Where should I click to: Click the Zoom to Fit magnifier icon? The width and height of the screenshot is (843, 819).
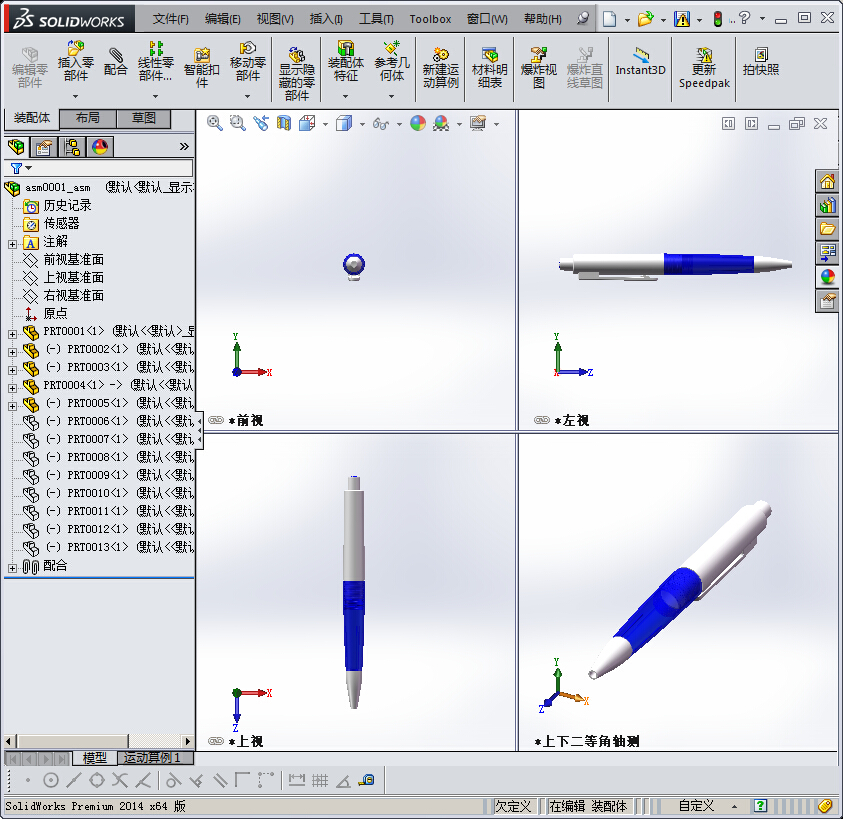[x=215, y=123]
